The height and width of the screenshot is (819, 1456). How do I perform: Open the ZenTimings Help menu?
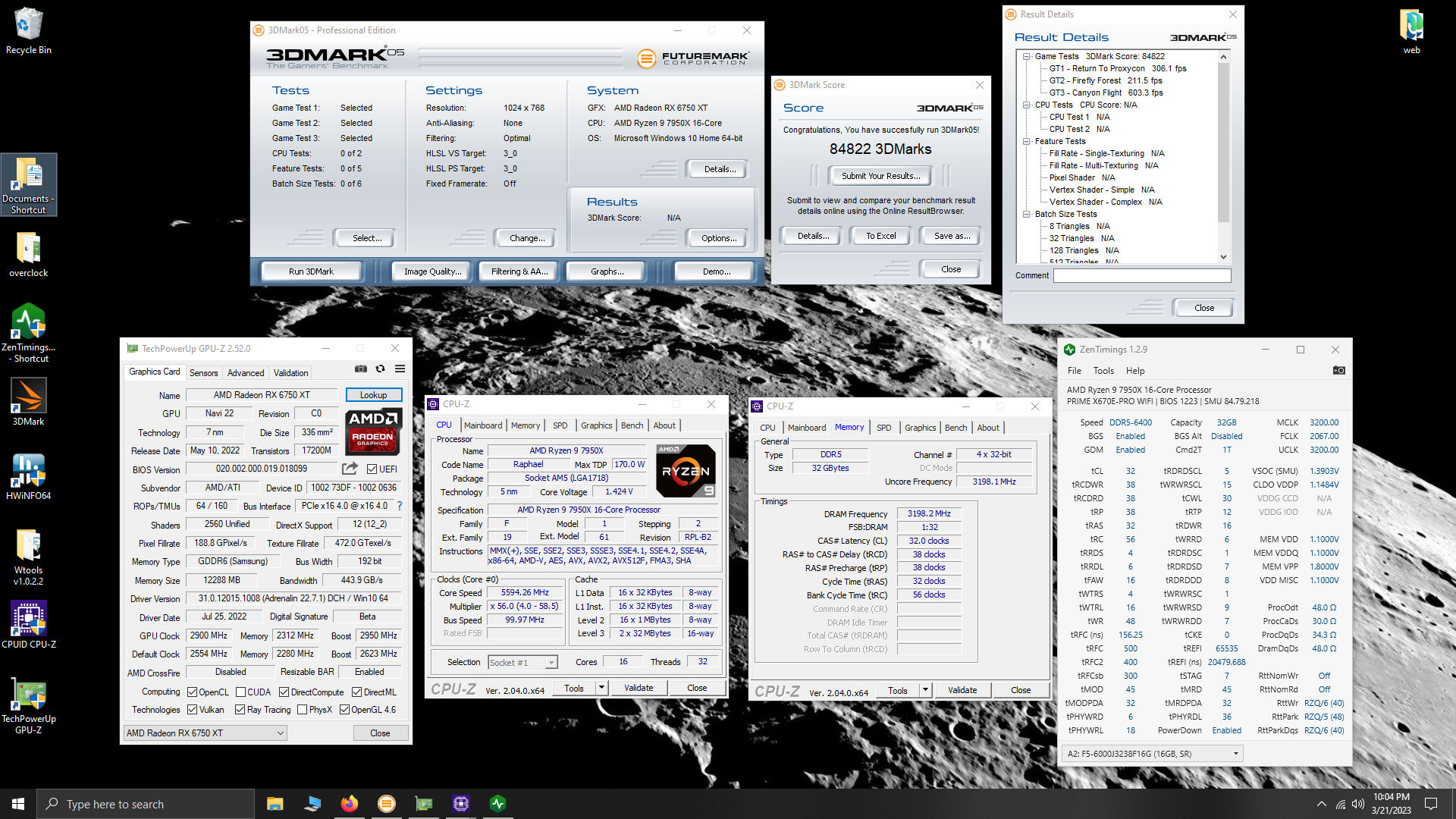click(1135, 371)
